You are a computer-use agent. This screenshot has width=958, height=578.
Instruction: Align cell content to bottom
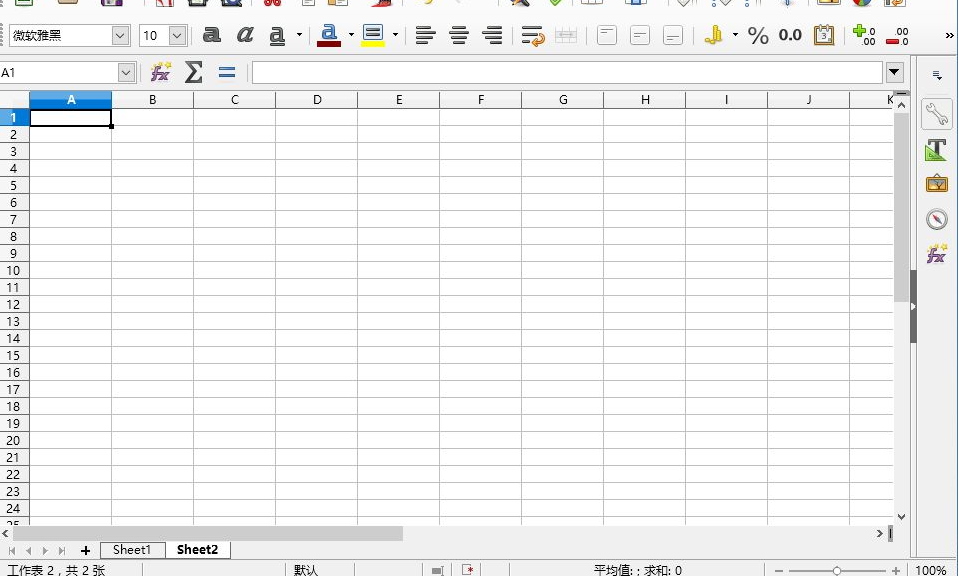click(673, 35)
